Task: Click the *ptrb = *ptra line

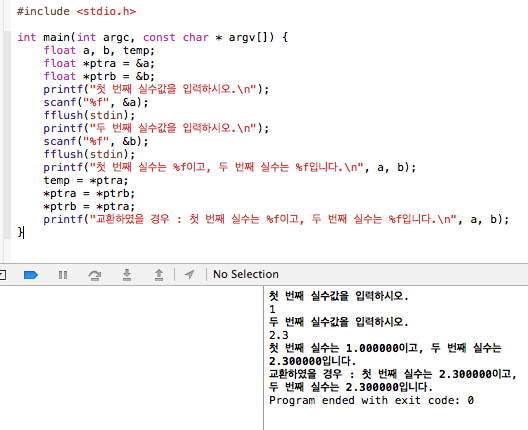Action: 89,206
